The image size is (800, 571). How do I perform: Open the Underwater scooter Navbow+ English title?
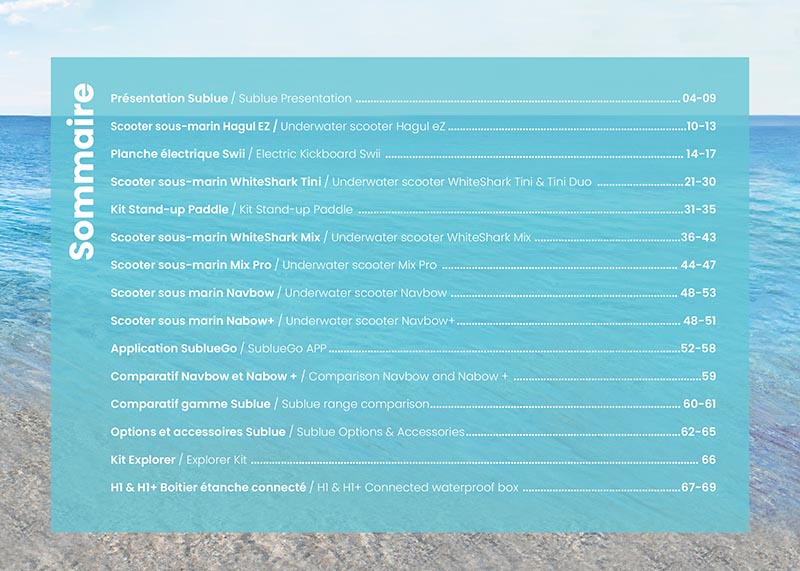click(x=370, y=321)
